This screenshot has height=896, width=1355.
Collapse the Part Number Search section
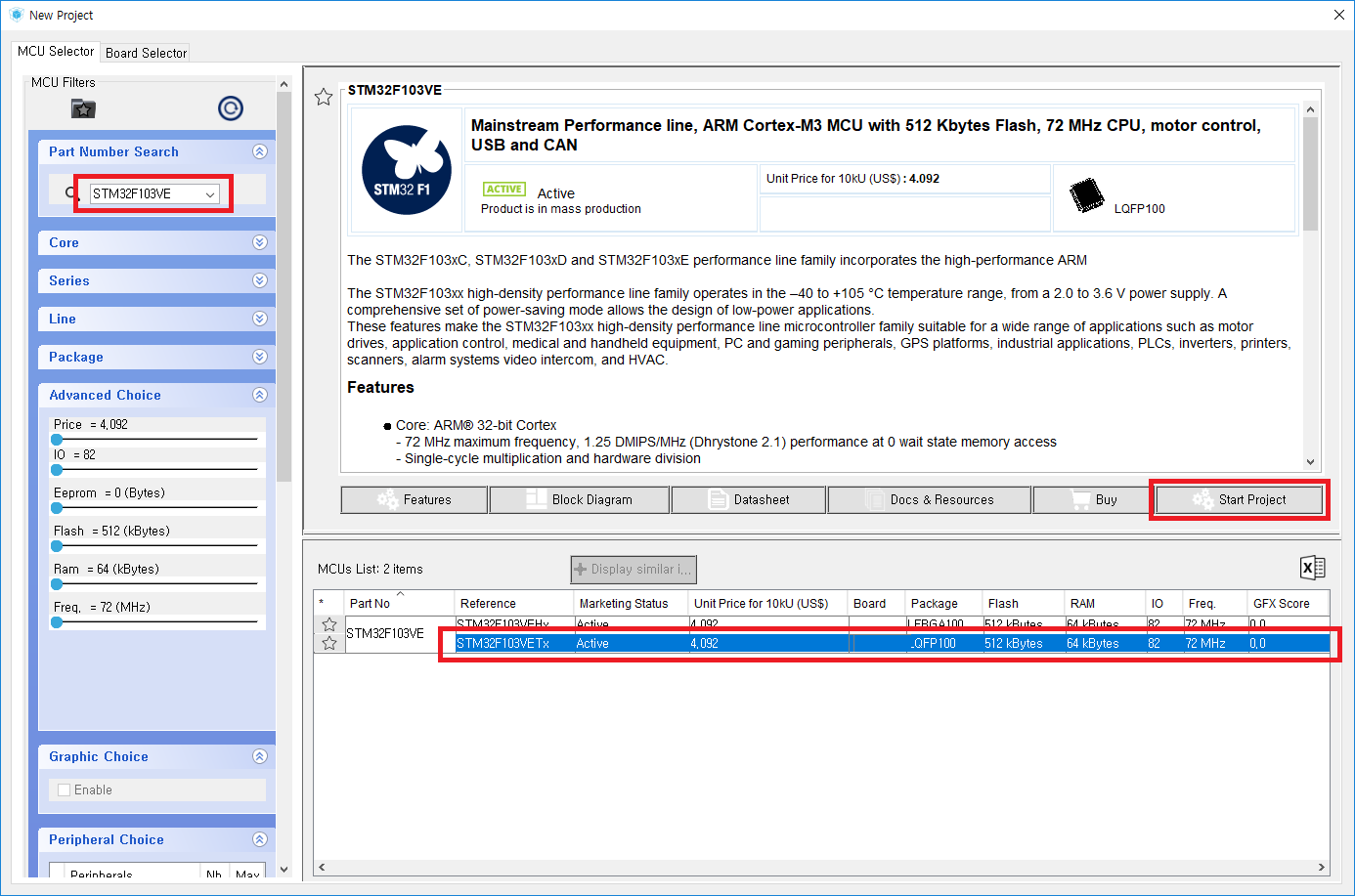[260, 151]
